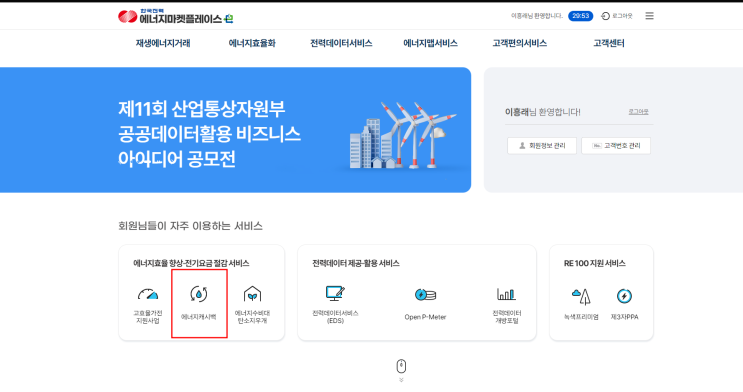Open the 회원정보 관리 button

(x=542, y=146)
